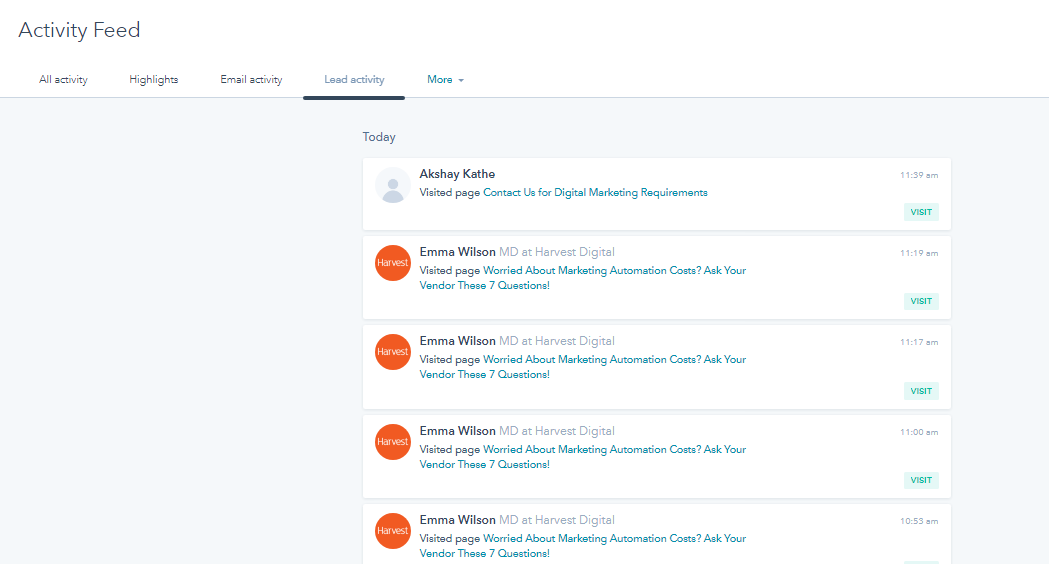
Task: Open the Worried About Marketing link at 10:53 am
Action: pyautogui.click(x=583, y=546)
